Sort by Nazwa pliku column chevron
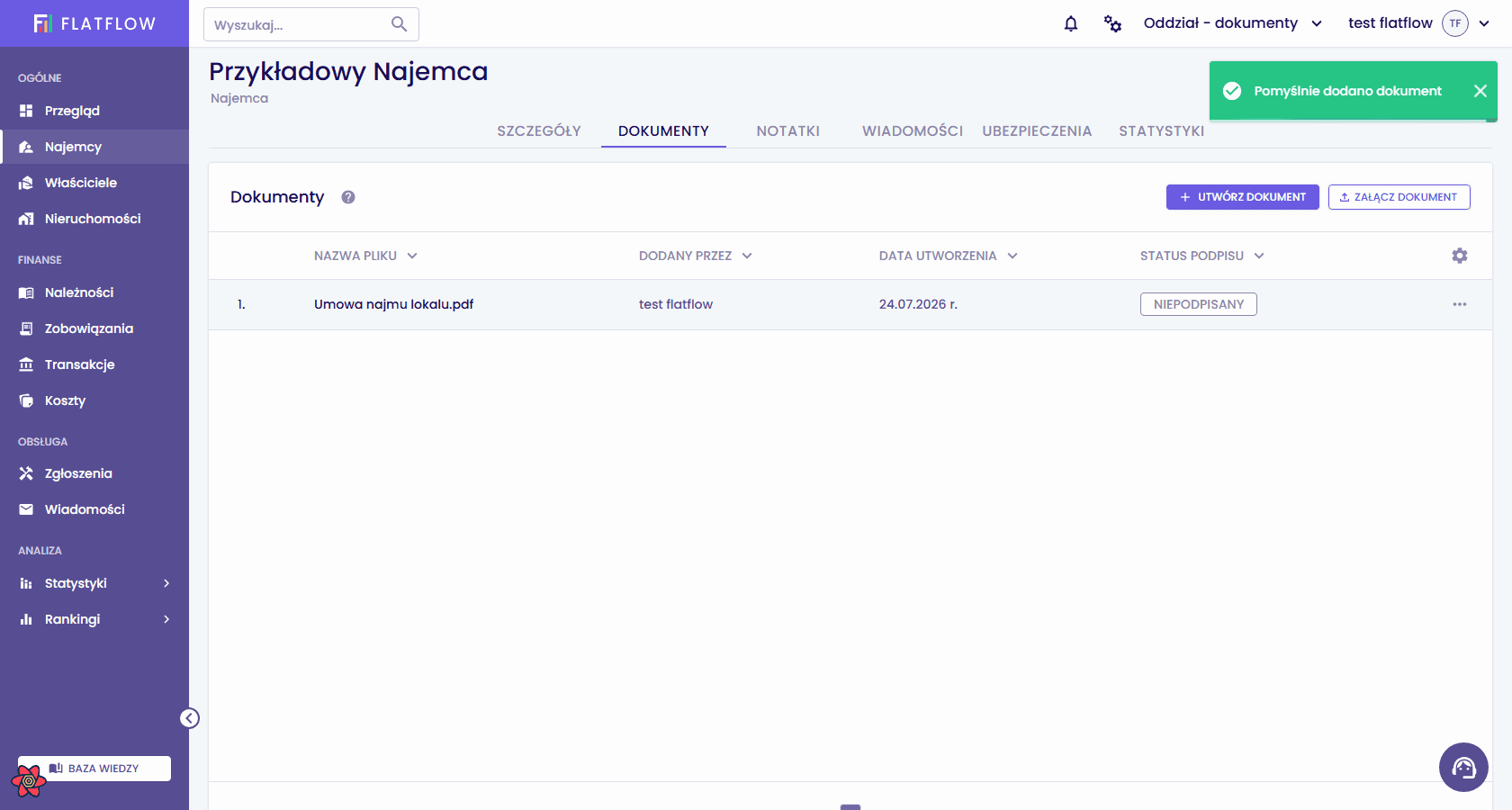 pyautogui.click(x=412, y=256)
